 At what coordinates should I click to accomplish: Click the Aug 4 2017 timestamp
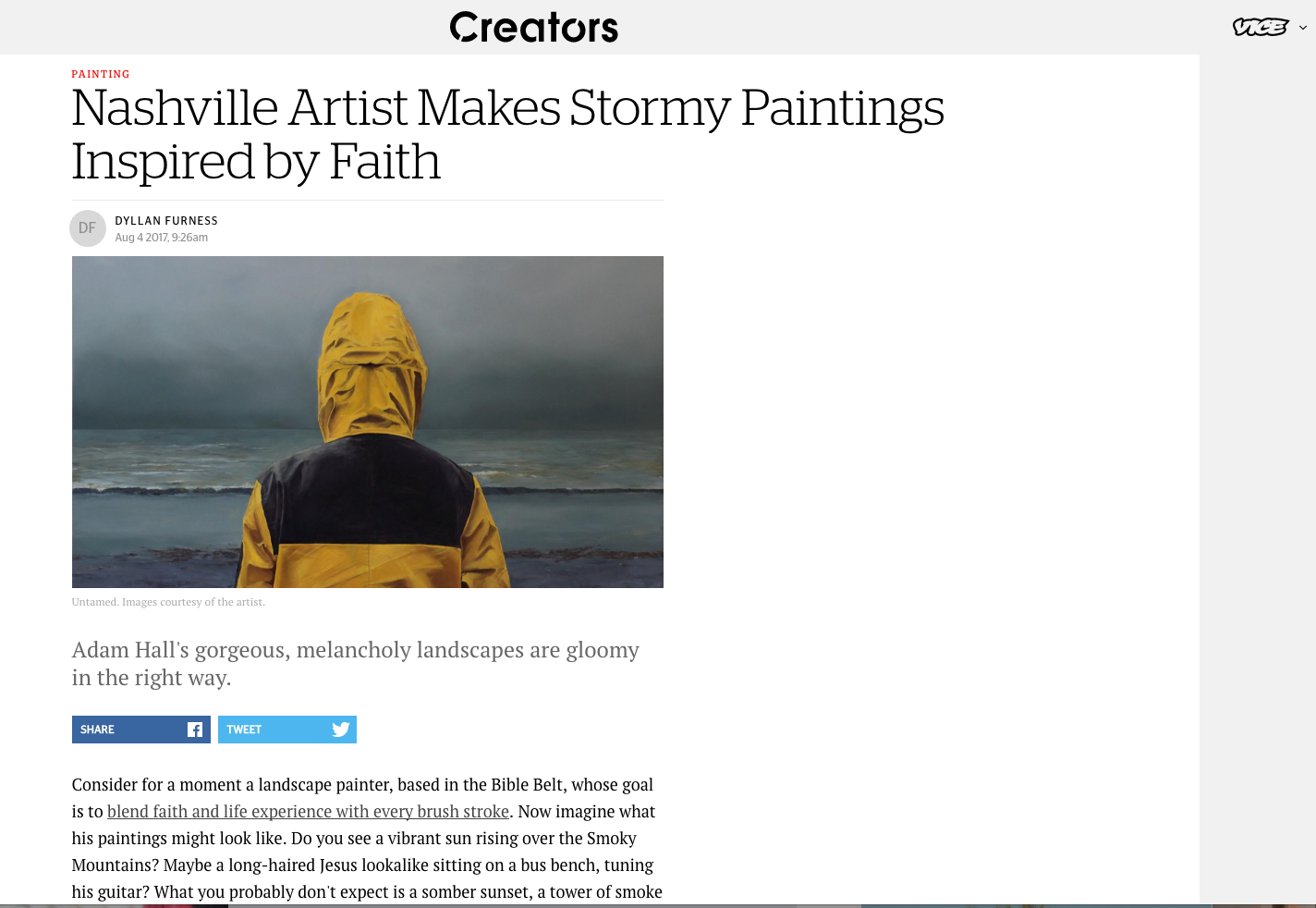tap(162, 238)
